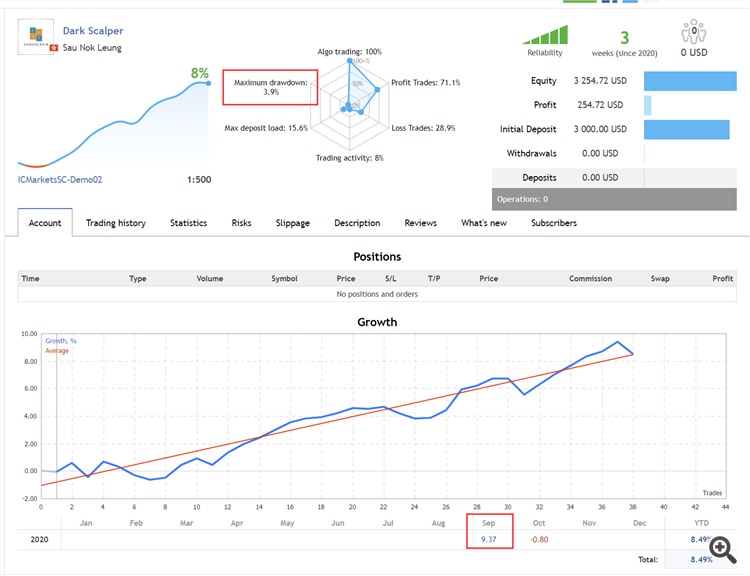Open the Risks tab
750x576 pixels.
click(241, 223)
